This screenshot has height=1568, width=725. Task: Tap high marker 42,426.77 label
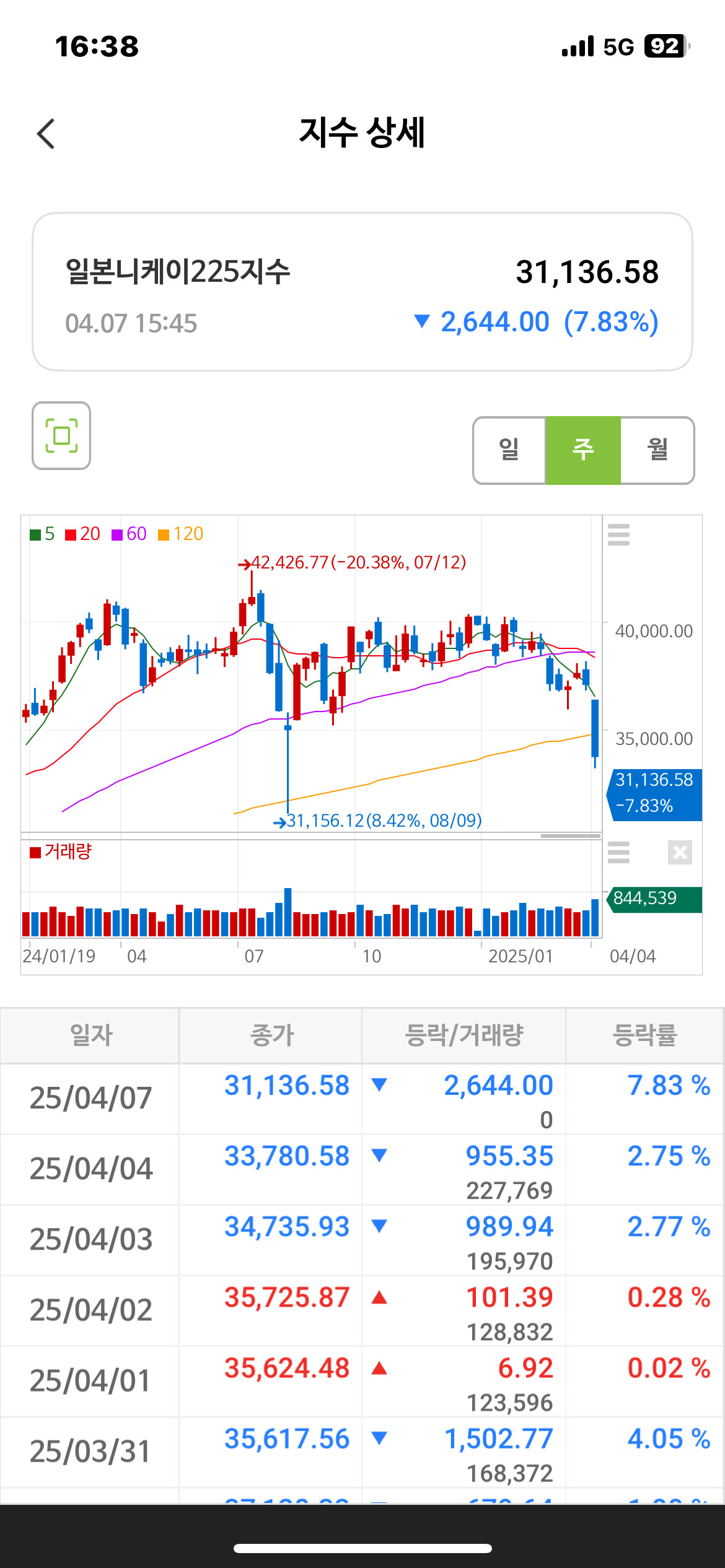352,563
